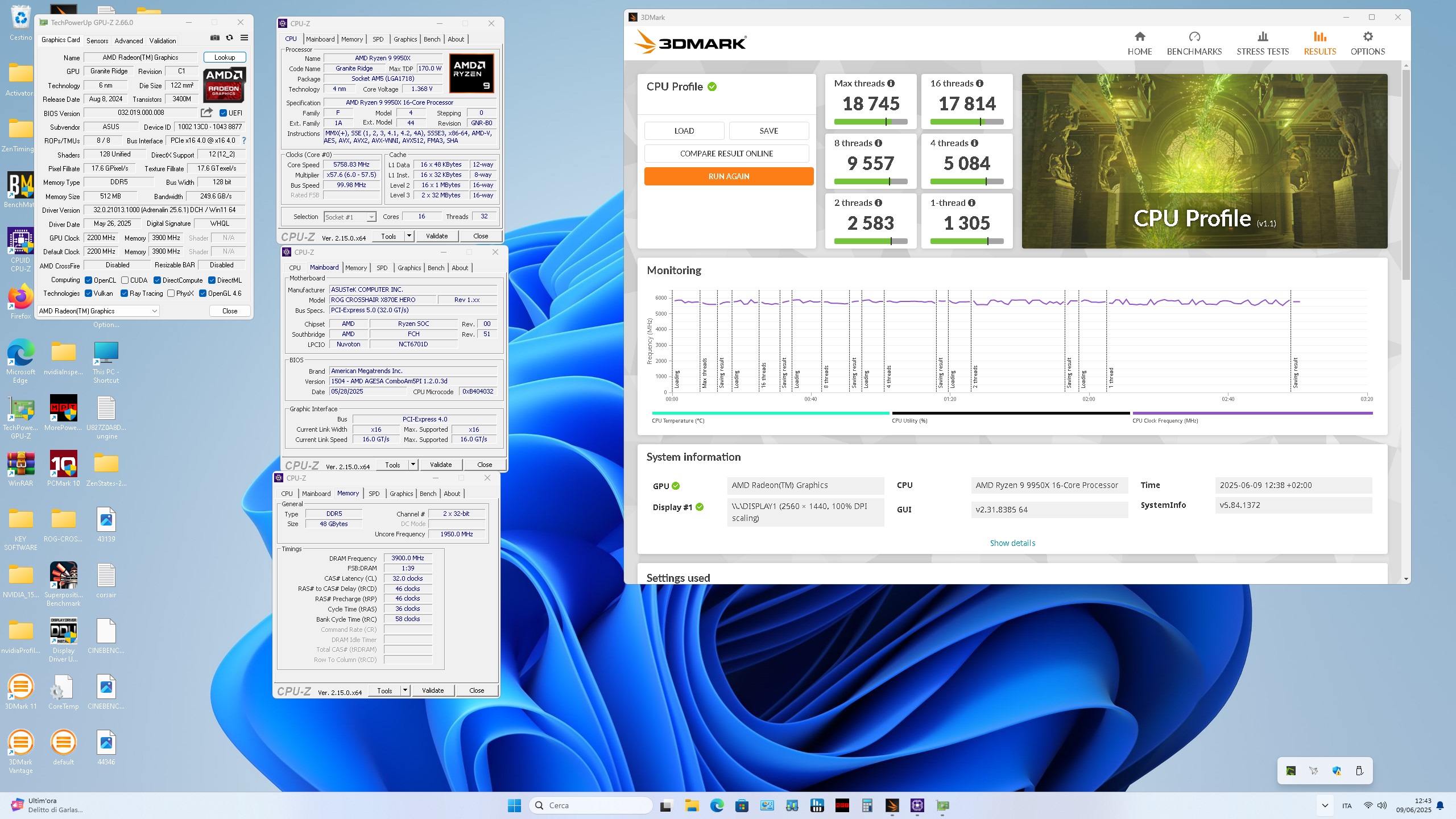
Task: Open the GPU selection dropdown in GPU-Z
Action: click(x=98, y=311)
